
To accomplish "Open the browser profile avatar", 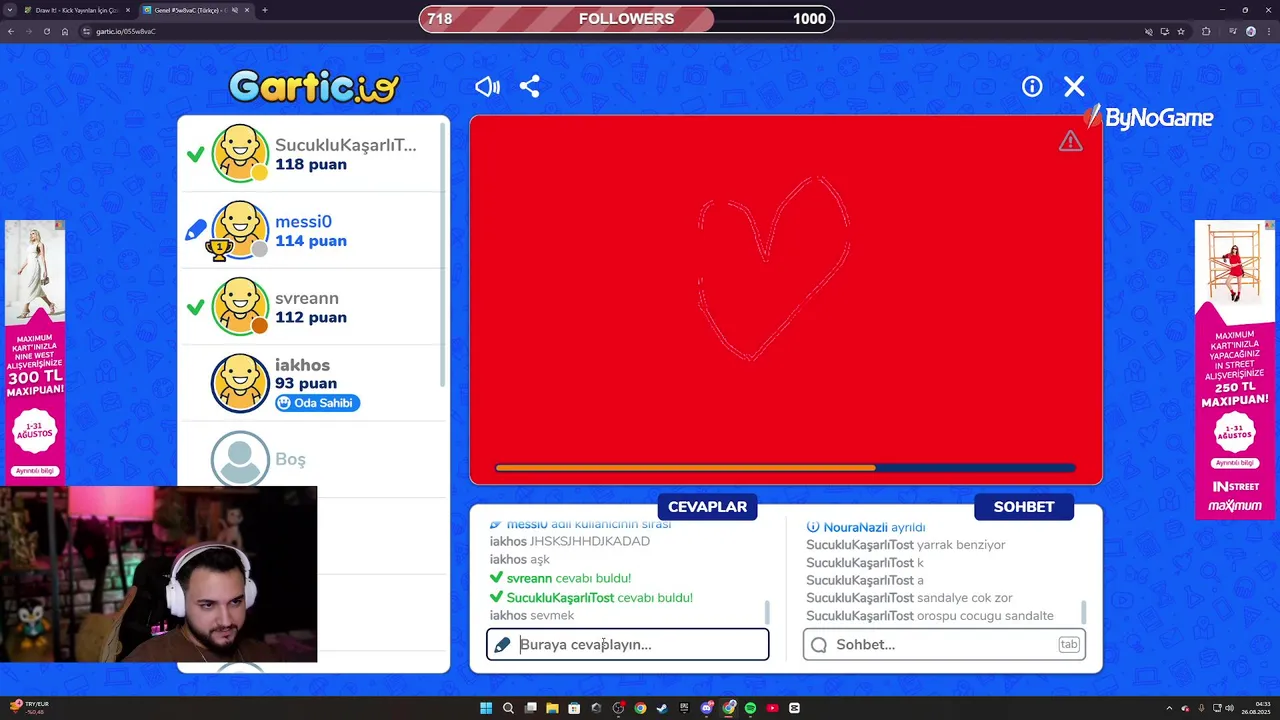I will (1250, 31).
